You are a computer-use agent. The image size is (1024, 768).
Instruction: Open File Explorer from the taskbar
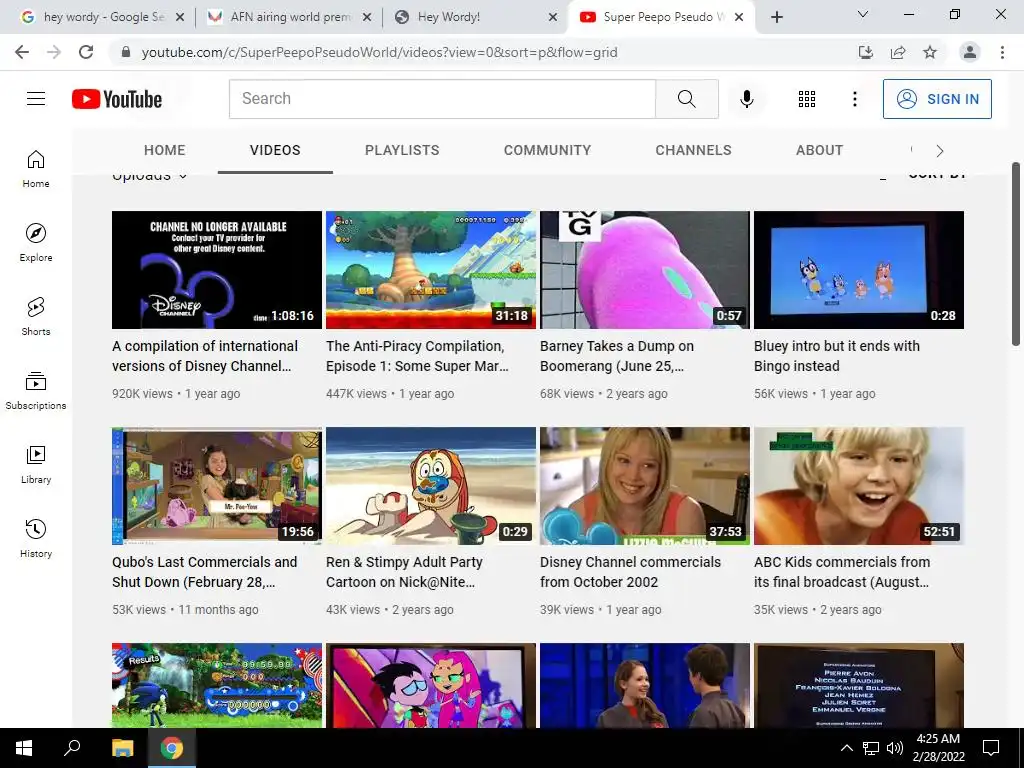tap(122, 748)
